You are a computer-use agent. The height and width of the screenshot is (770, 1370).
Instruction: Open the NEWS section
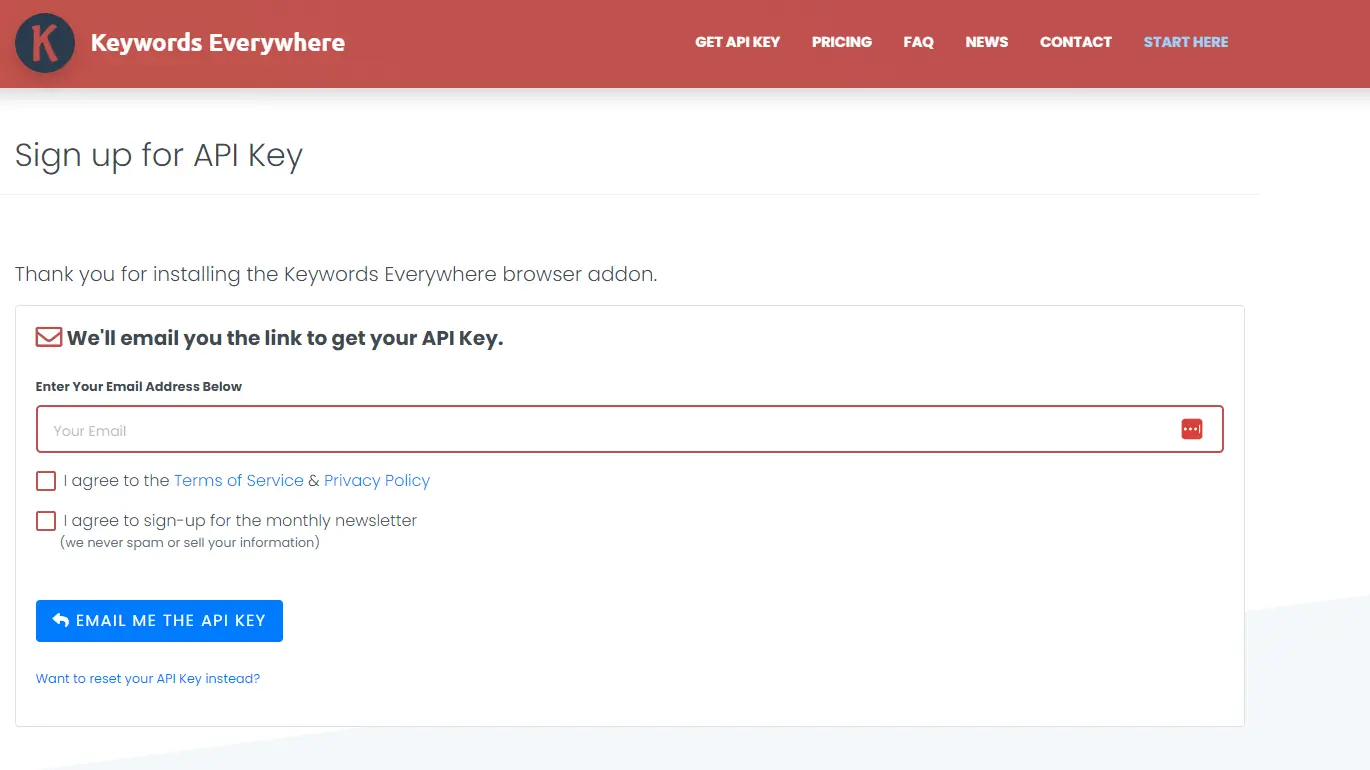click(x=987, y=42)
